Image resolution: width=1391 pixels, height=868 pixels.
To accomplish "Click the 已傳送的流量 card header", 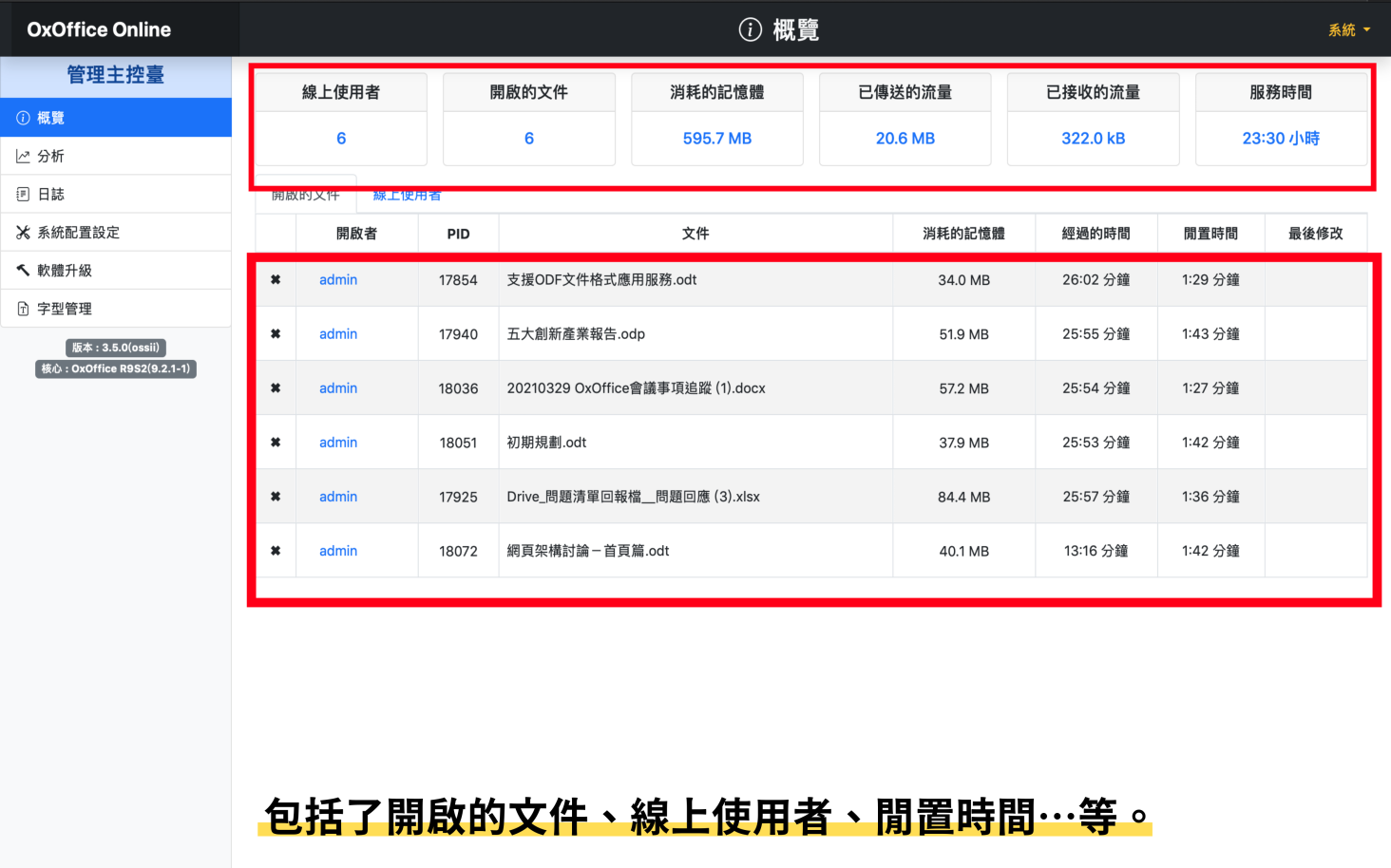I will coord(905,92).
